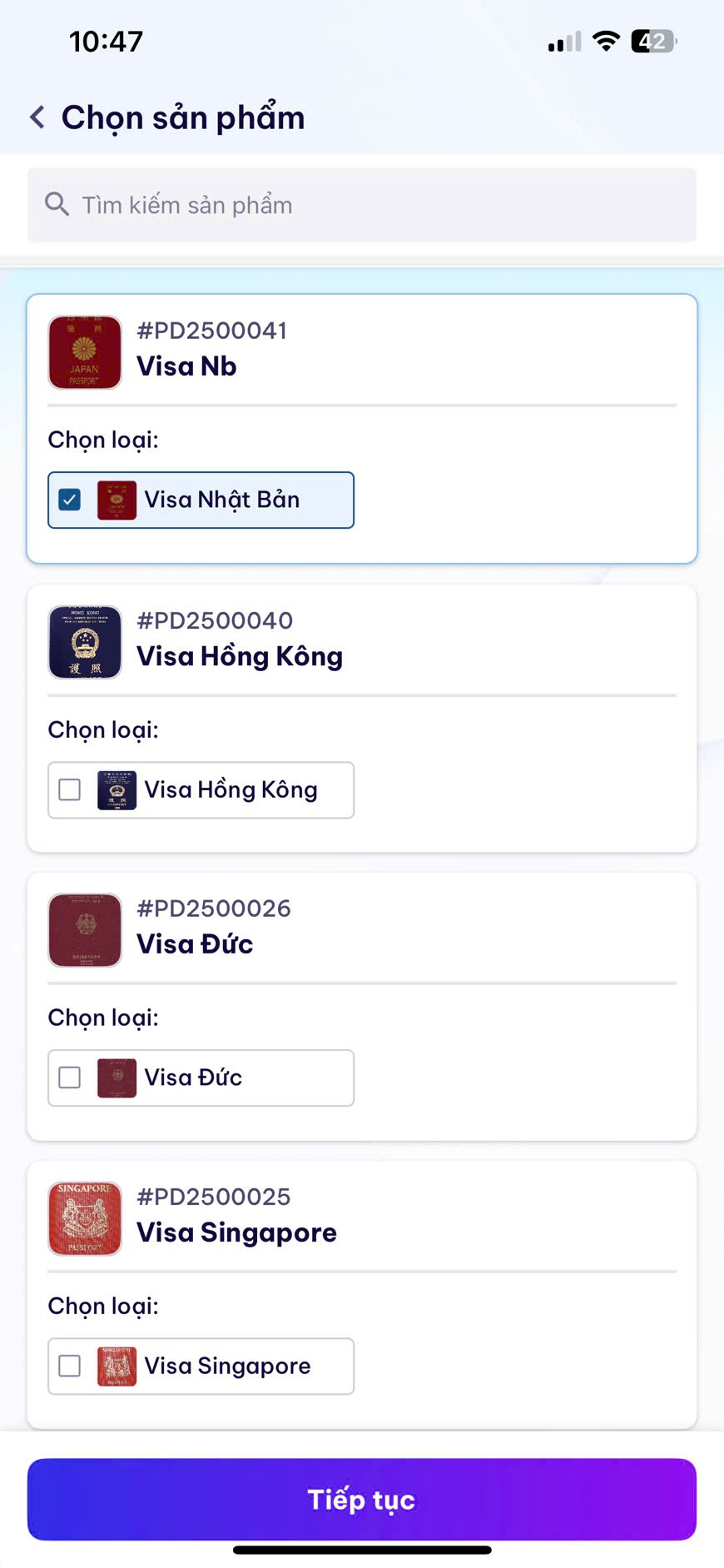Click small passport icon in Visa Hồng Kông option
The width and height of the screenshot is (724, 1568).
coord(117,789)
